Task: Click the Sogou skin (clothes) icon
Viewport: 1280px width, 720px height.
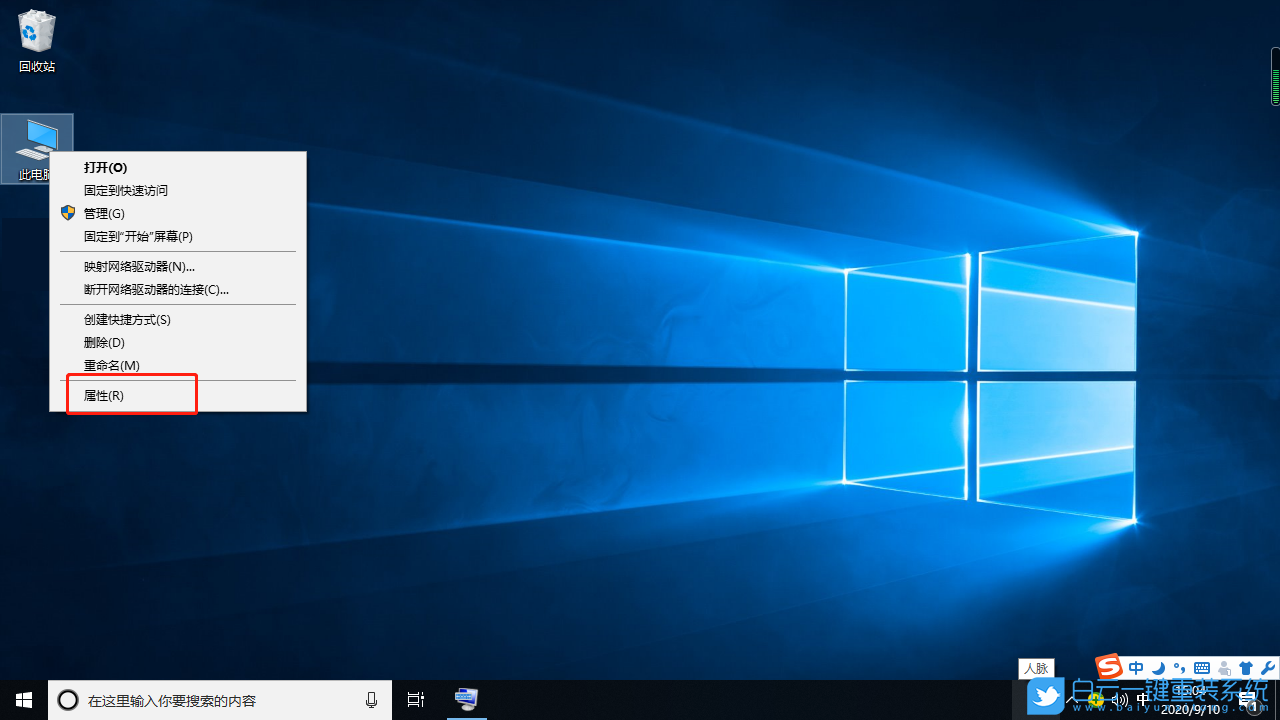Action: coord(1245,668)
